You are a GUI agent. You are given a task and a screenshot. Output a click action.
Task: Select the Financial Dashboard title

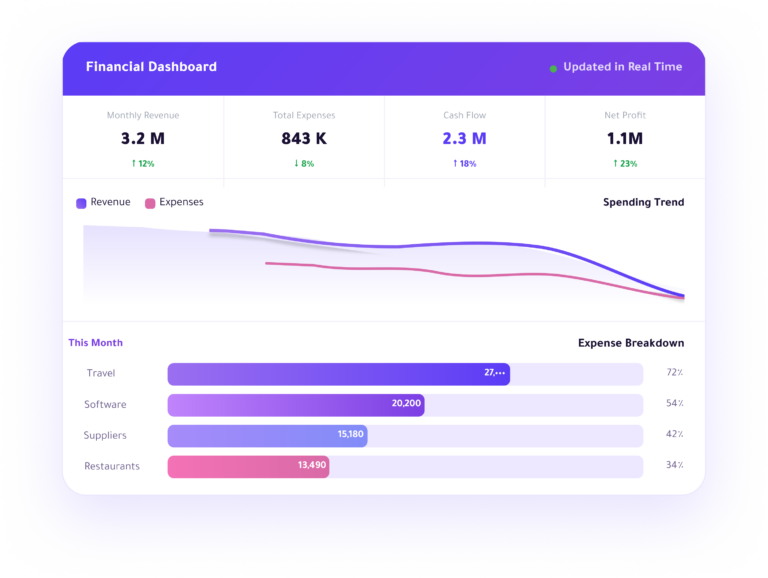(151, 67)
